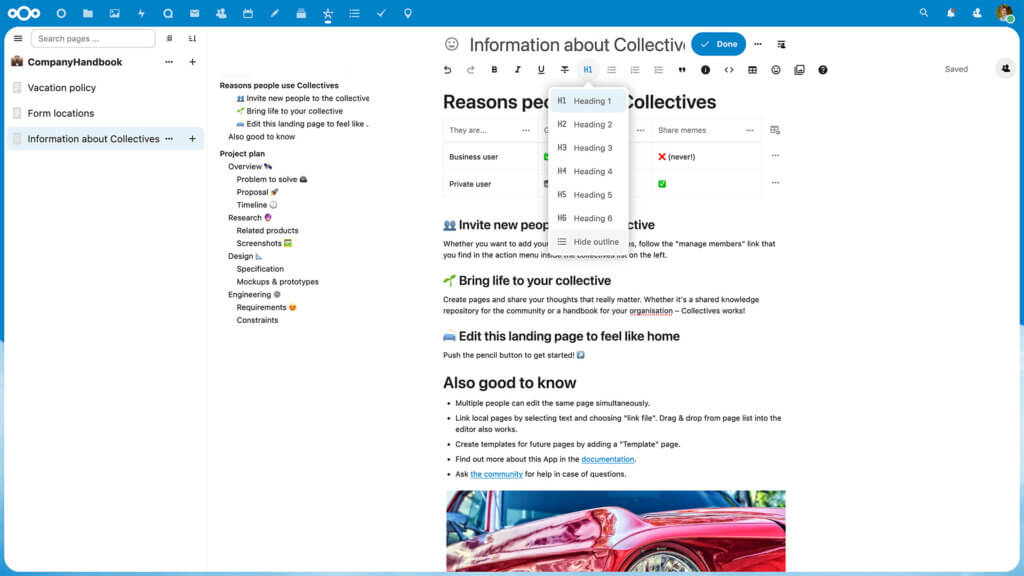Open the Calendar app icon

coord(246,12)
